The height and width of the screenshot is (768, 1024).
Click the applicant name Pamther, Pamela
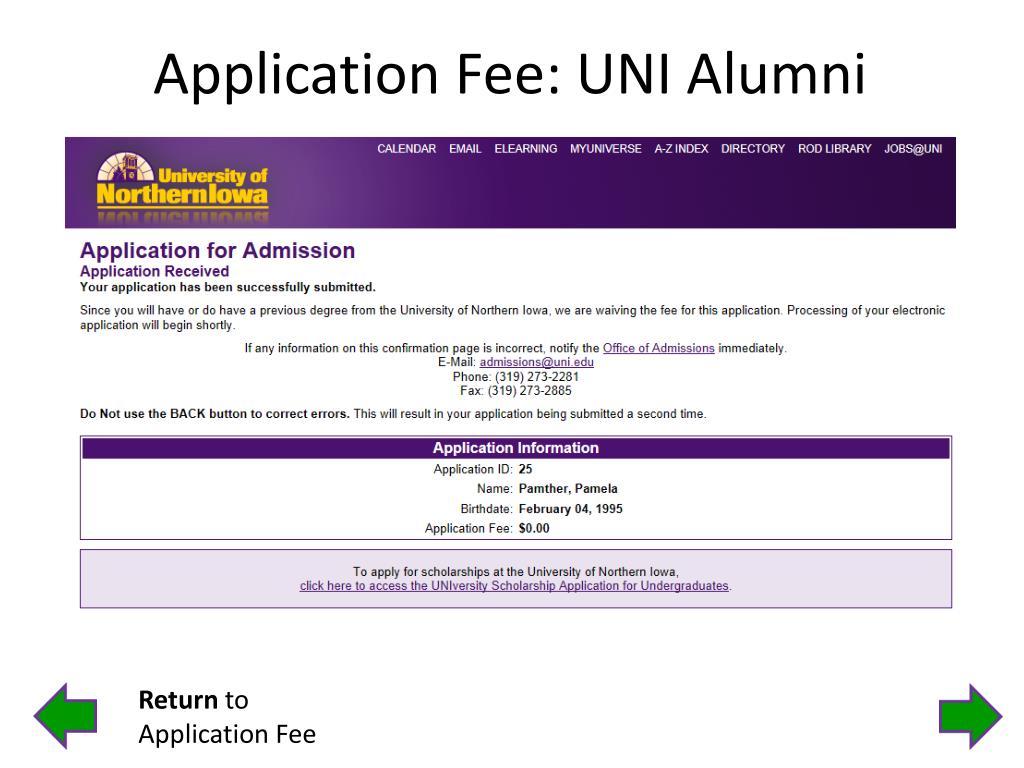tap(568, 488)
